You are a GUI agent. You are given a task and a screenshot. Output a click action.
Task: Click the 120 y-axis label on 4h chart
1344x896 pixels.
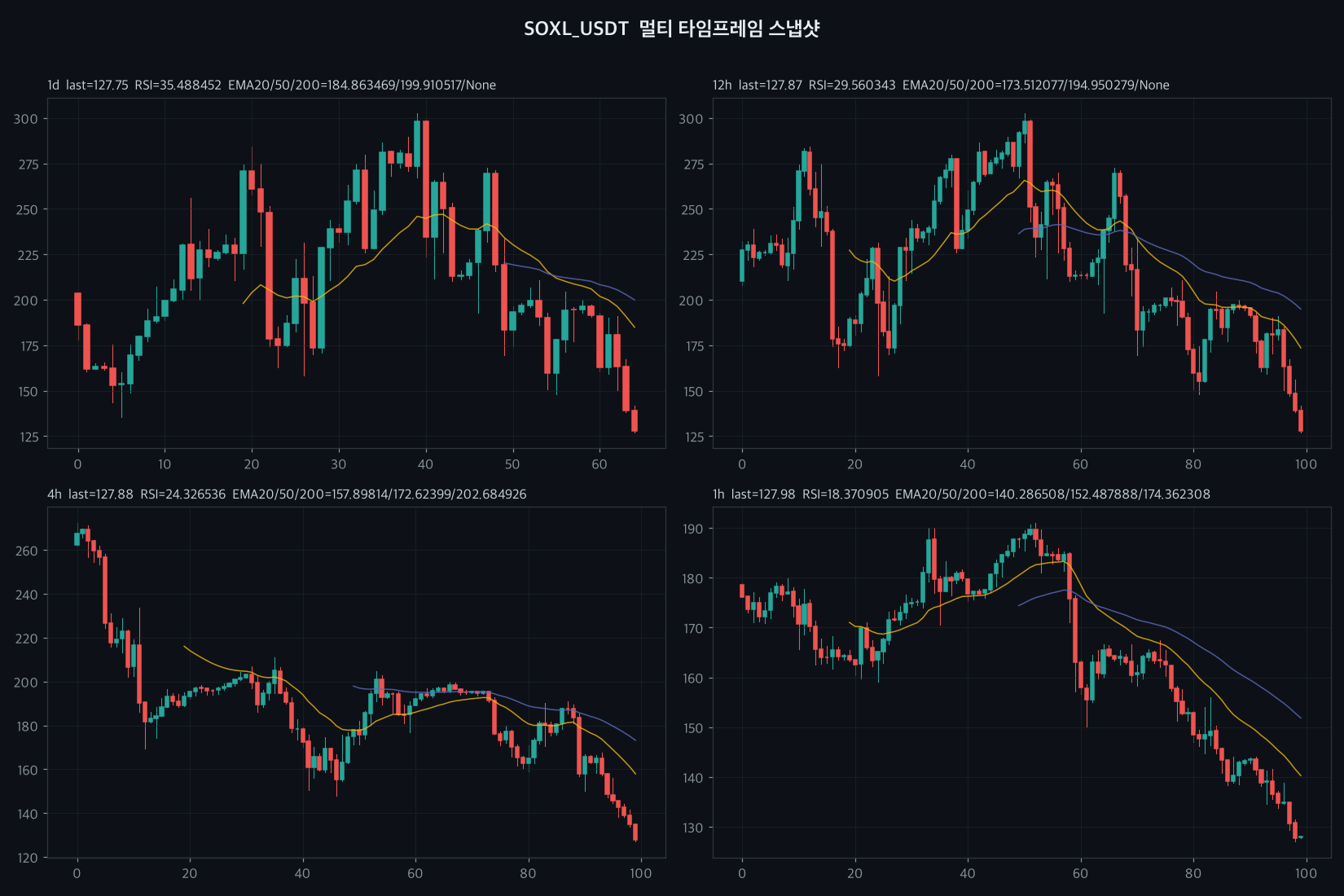pyautogui.click(x=28, y=858)
